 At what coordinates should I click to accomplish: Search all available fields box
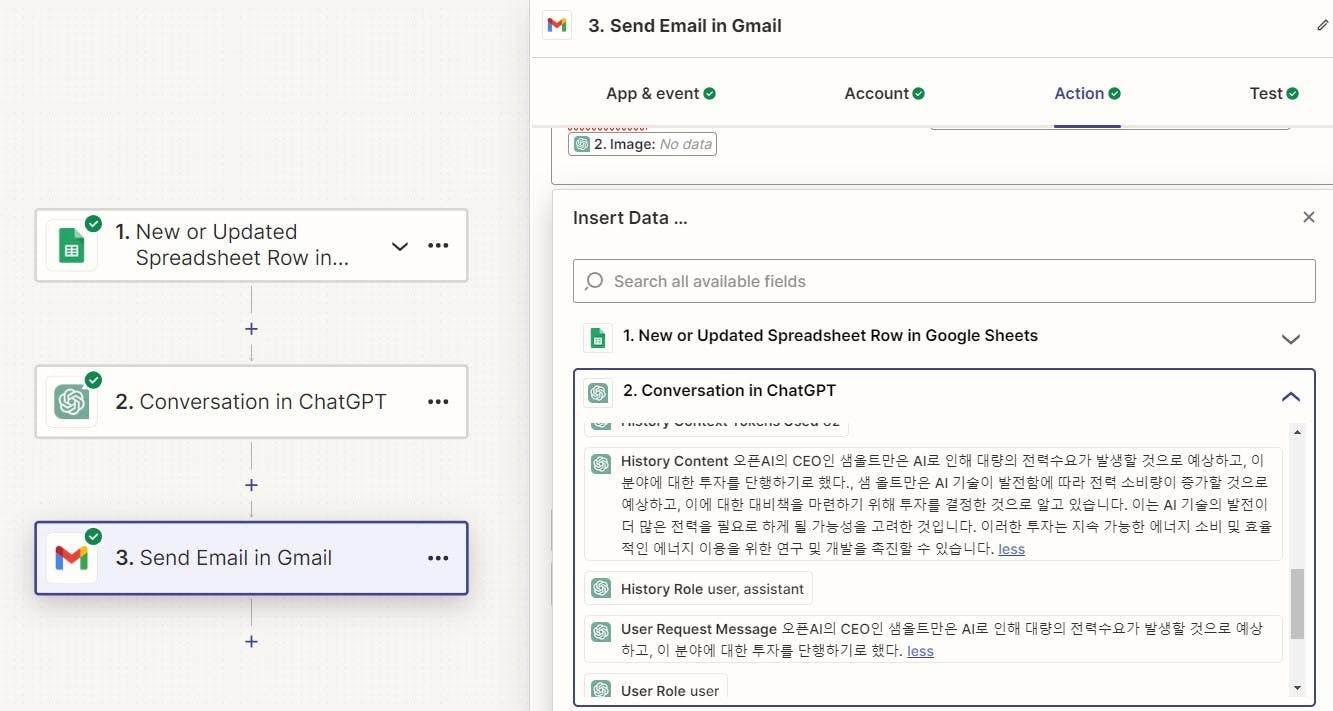tap(944, 281)
